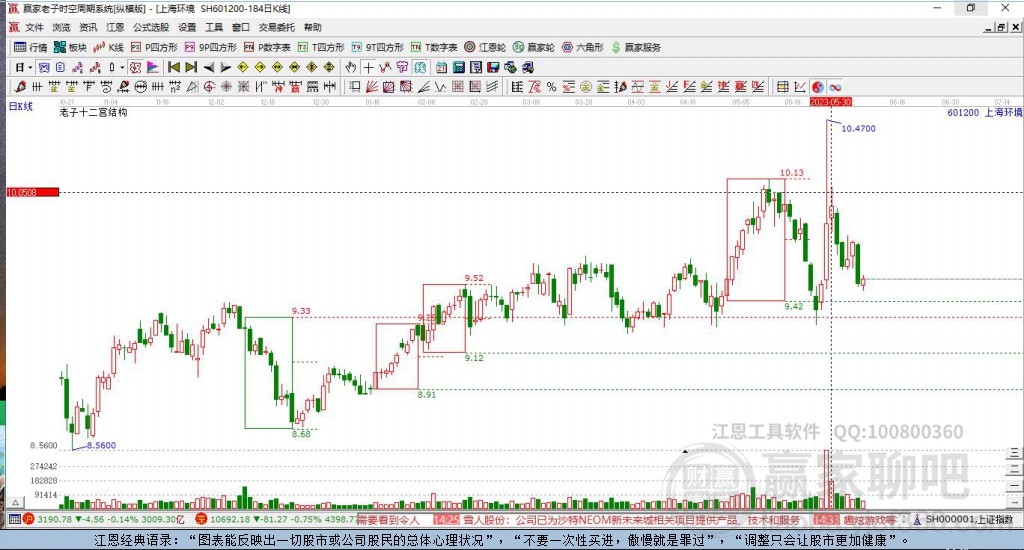Open the 工具 menu
The image size is (1024, 550).
tap(214, 27)
